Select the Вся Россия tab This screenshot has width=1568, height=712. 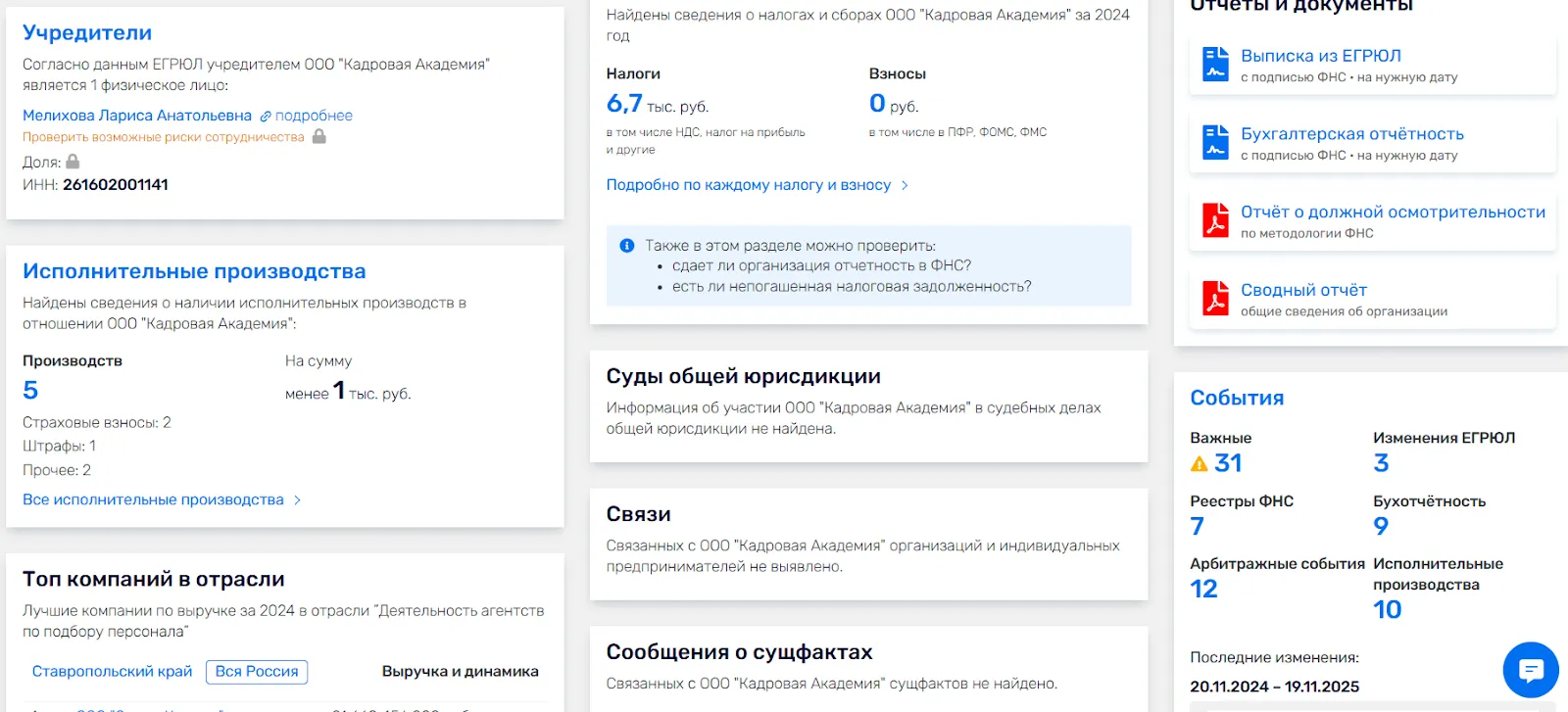(257, 672)
